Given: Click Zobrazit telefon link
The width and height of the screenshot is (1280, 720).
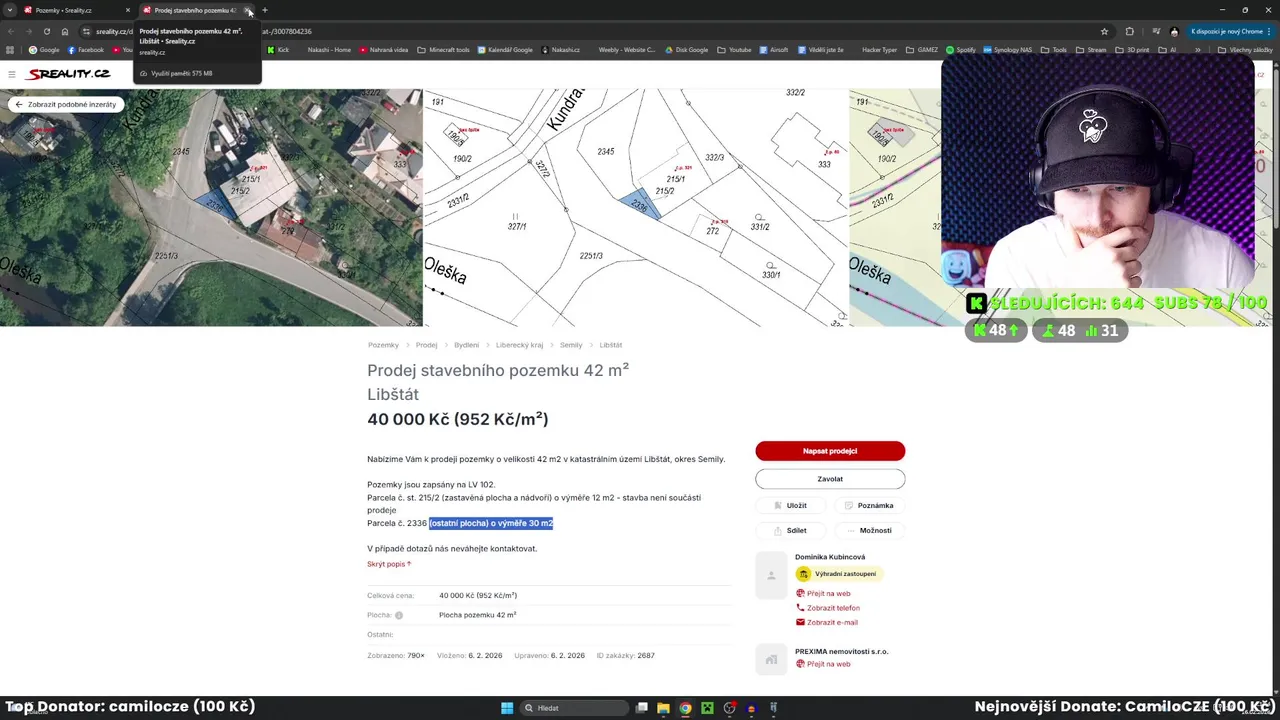Looking at the screenshot, I should pyautogui.click(x=828, y=608).
